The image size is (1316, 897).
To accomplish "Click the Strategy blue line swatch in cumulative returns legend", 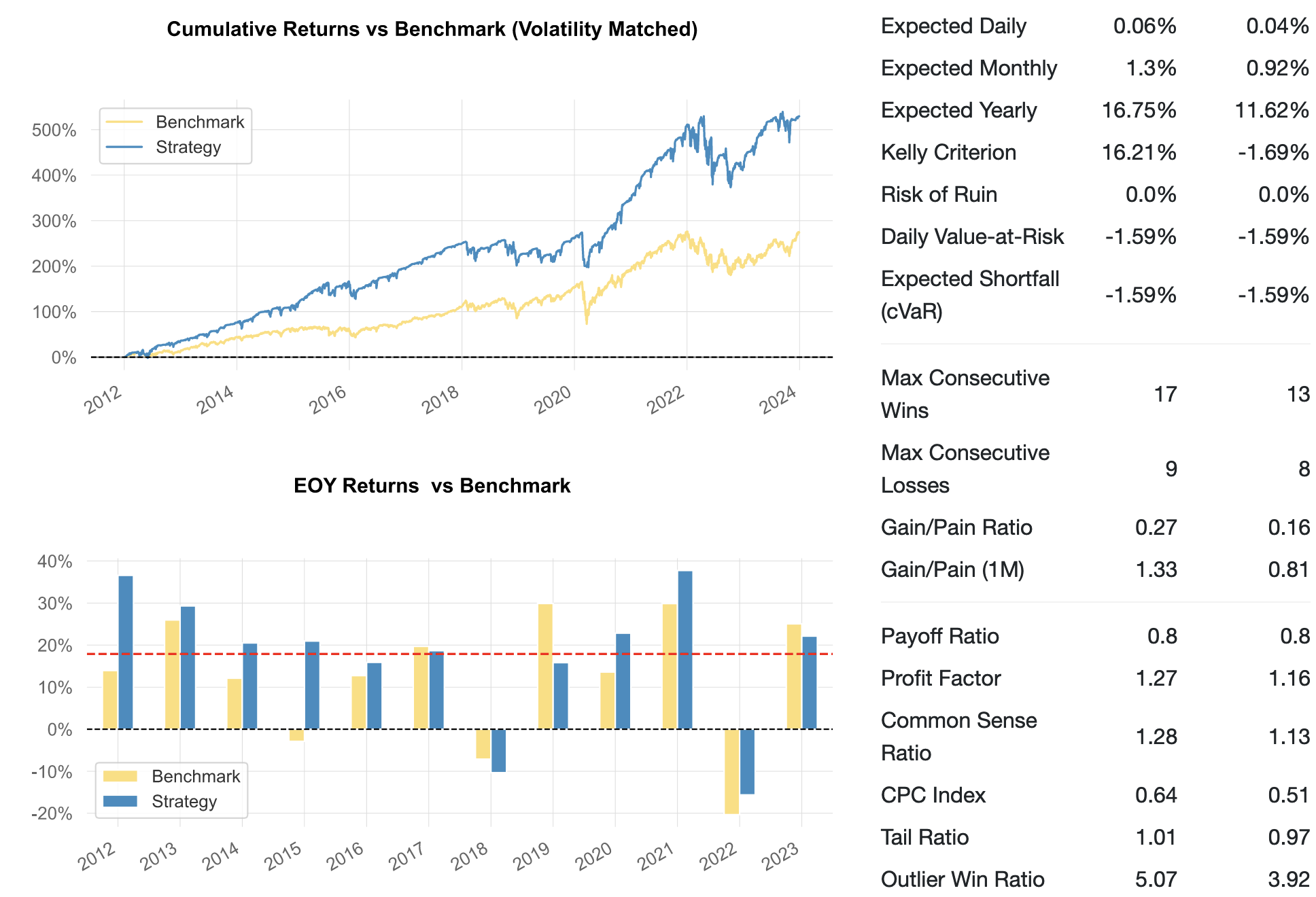I will point(124,147).
